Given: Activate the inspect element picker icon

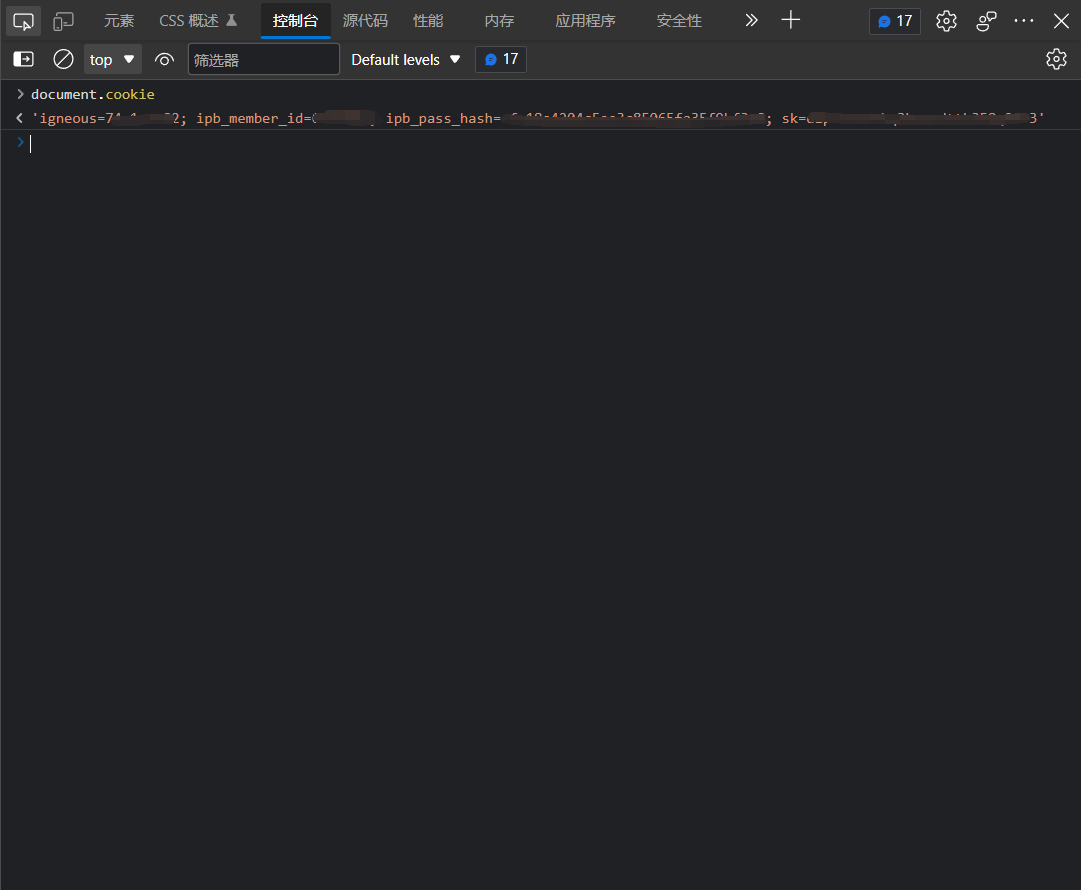Looking at the screenshot, I should [x=23, y=21].
